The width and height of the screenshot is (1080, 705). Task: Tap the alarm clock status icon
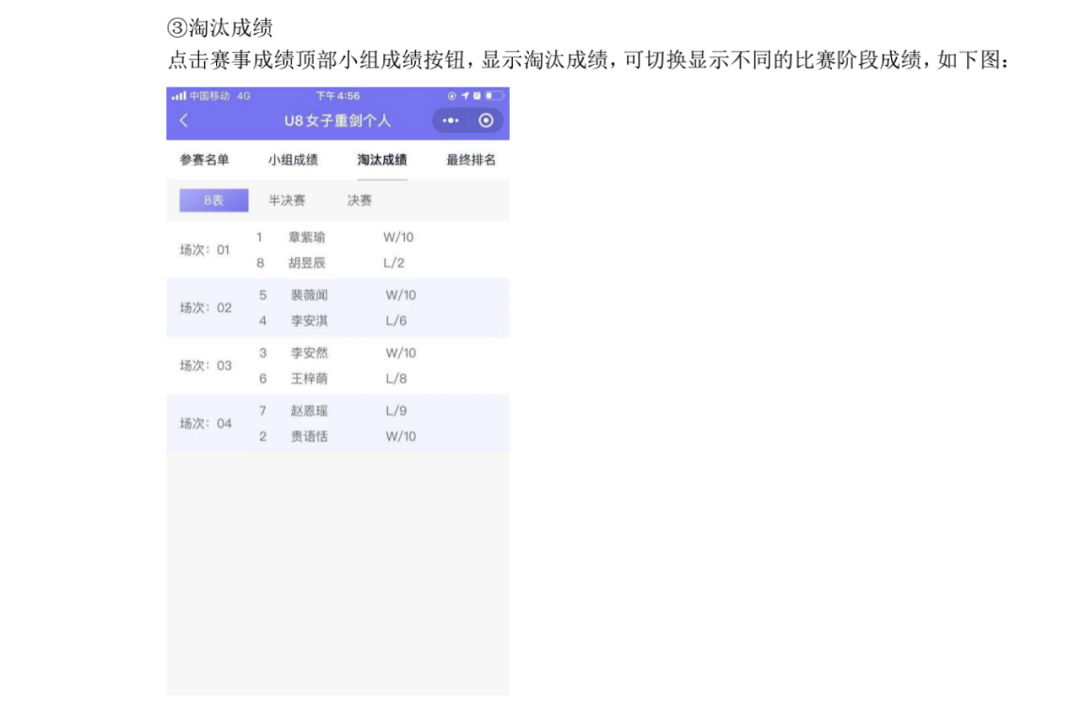477,96
